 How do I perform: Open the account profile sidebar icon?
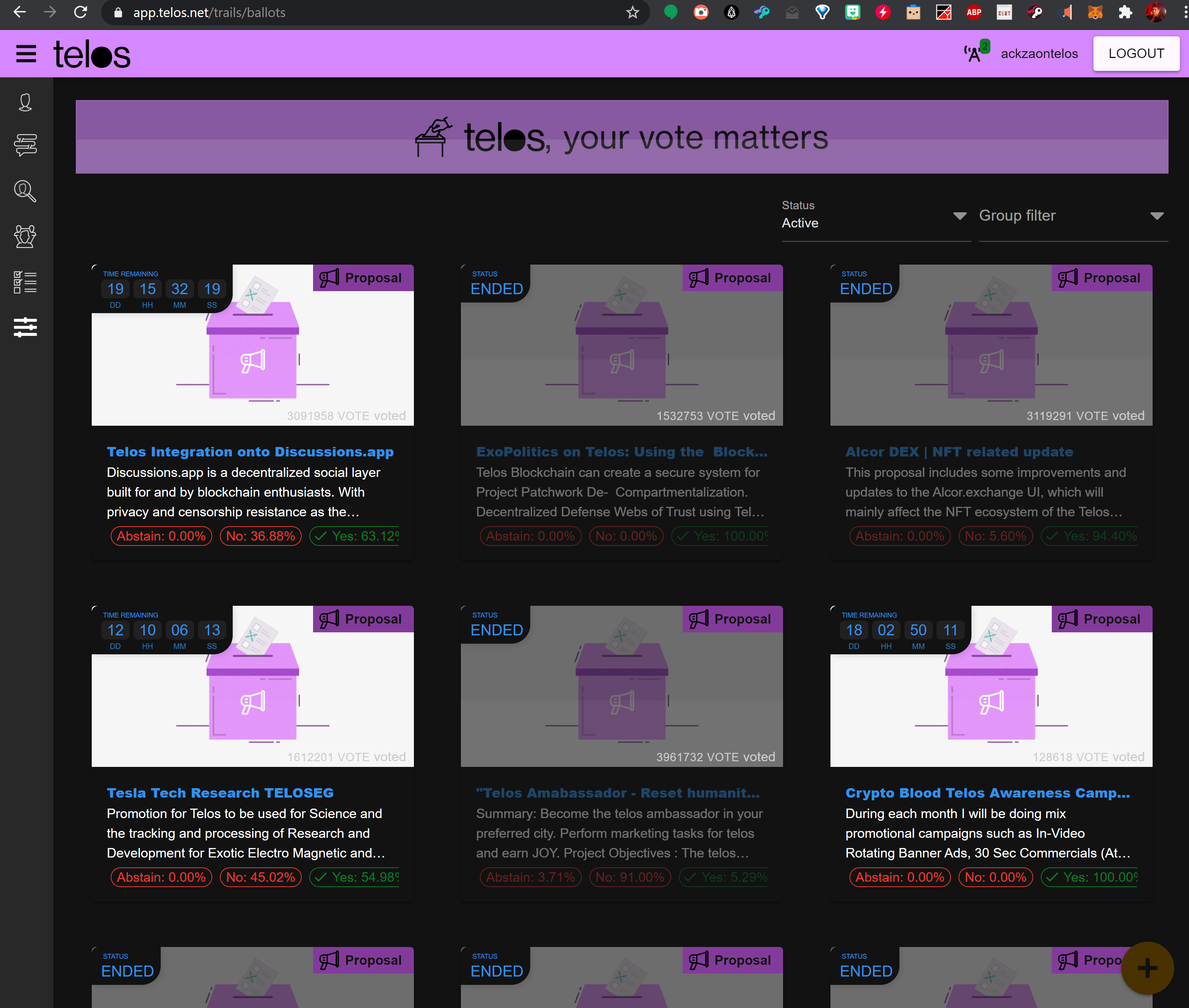[x=25, y=102]
